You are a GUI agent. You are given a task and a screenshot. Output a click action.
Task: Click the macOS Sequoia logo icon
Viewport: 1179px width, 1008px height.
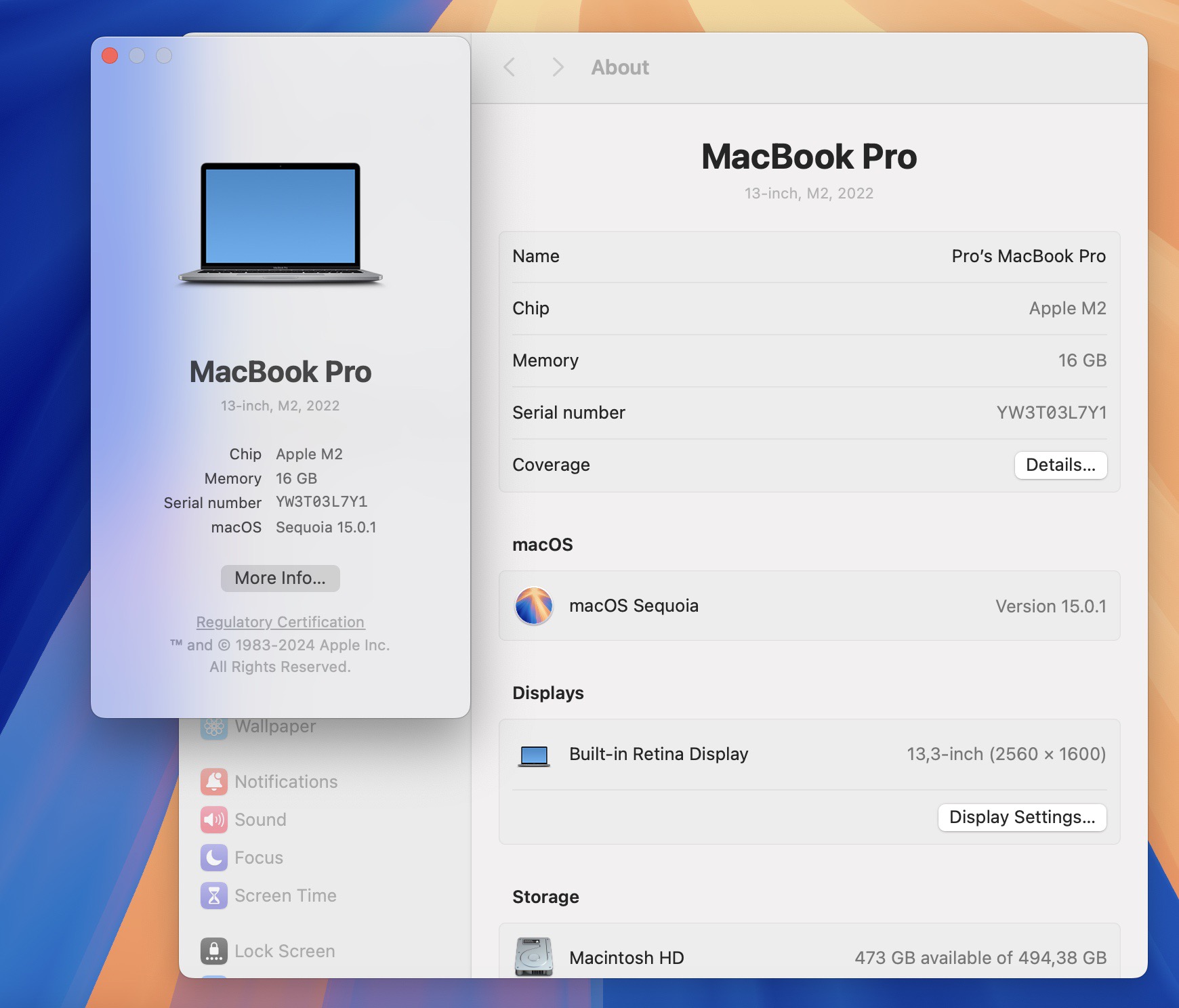(534, 606)
